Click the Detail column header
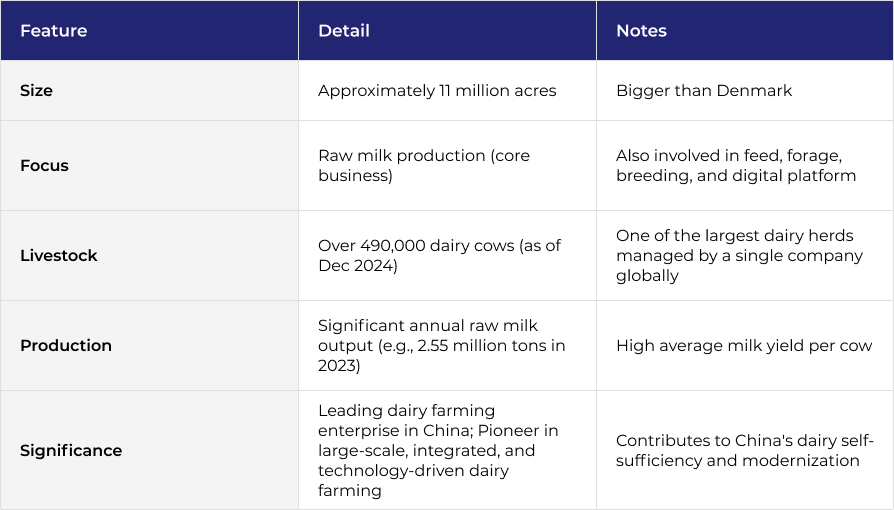This screenshot has width=894, height=510. [x=344, y=31]
